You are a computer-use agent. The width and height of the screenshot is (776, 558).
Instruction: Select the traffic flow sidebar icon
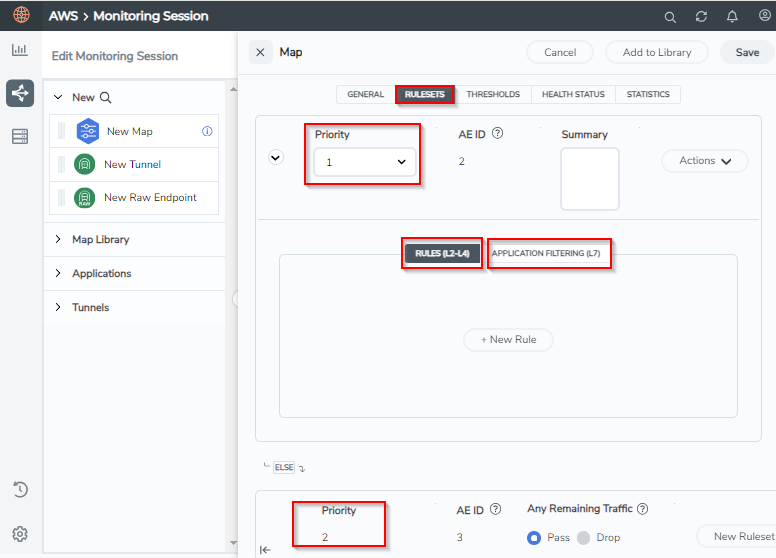tap(20, 93)
